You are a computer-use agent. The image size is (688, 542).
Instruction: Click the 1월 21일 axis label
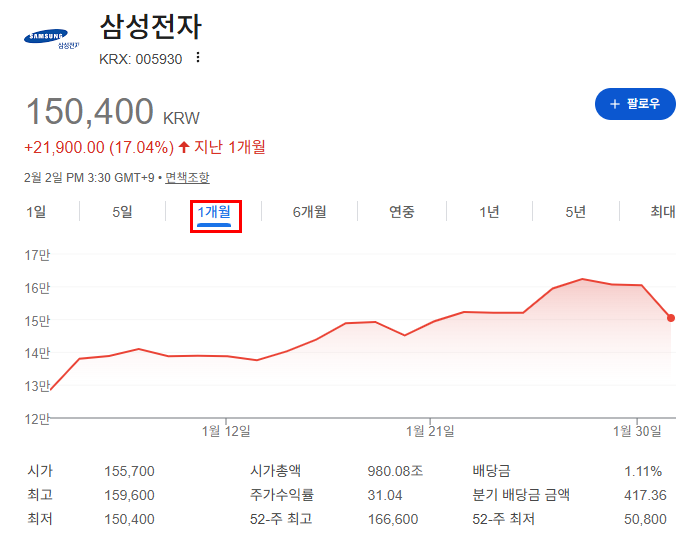click(430, 431)
